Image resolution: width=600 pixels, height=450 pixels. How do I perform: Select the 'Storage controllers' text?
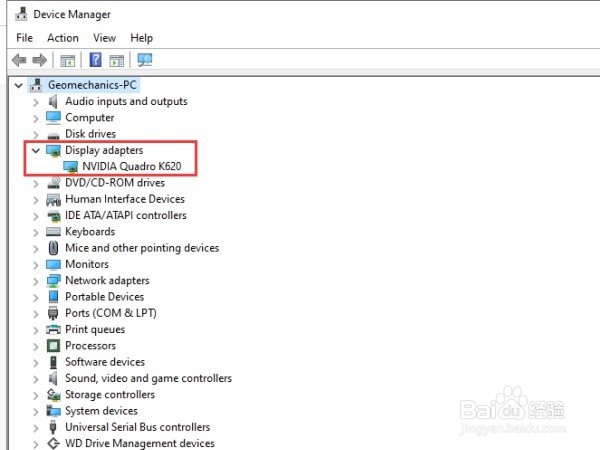(110, 395)
